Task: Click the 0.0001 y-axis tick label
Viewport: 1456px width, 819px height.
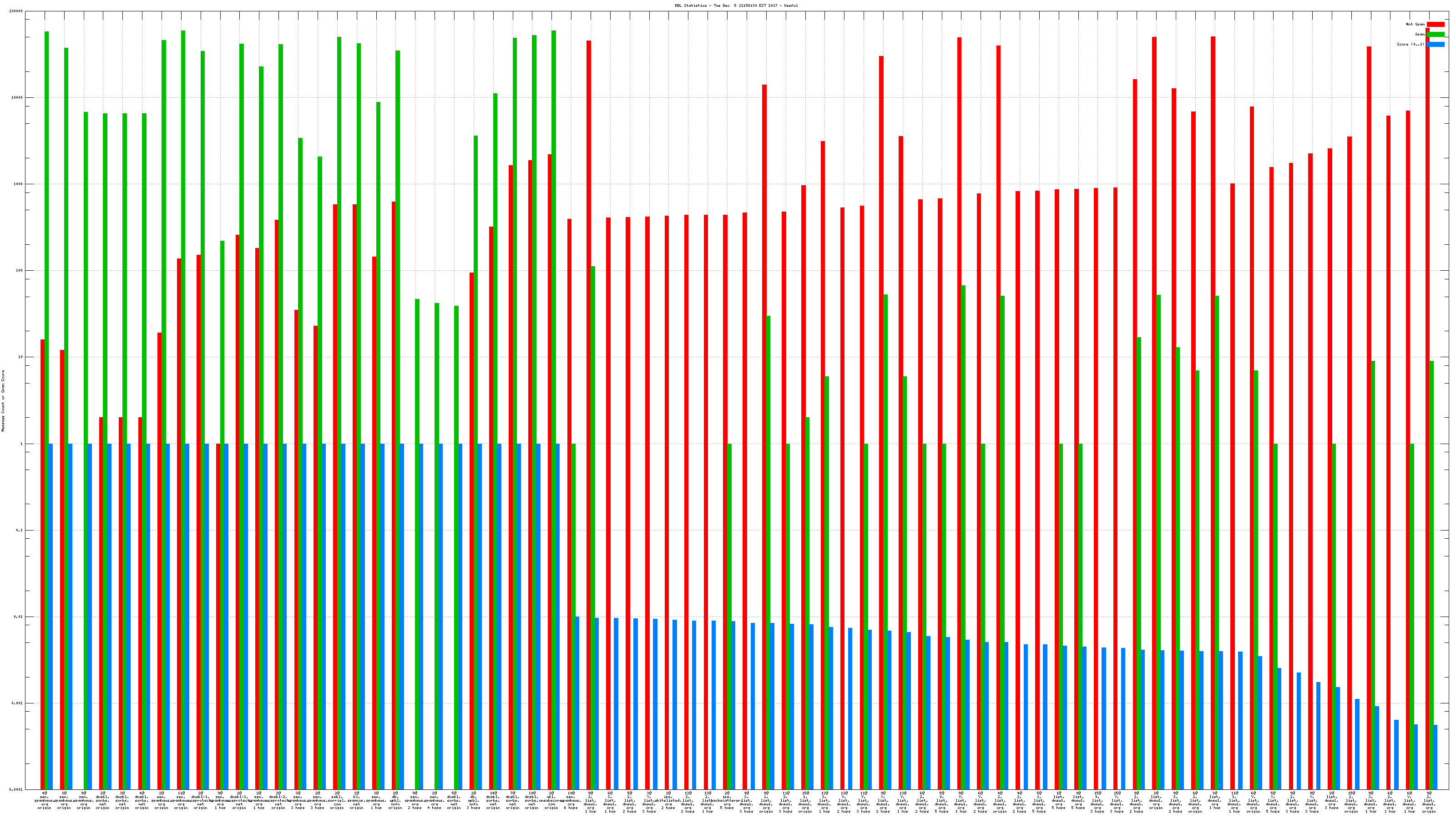Action: pos(16,789)
